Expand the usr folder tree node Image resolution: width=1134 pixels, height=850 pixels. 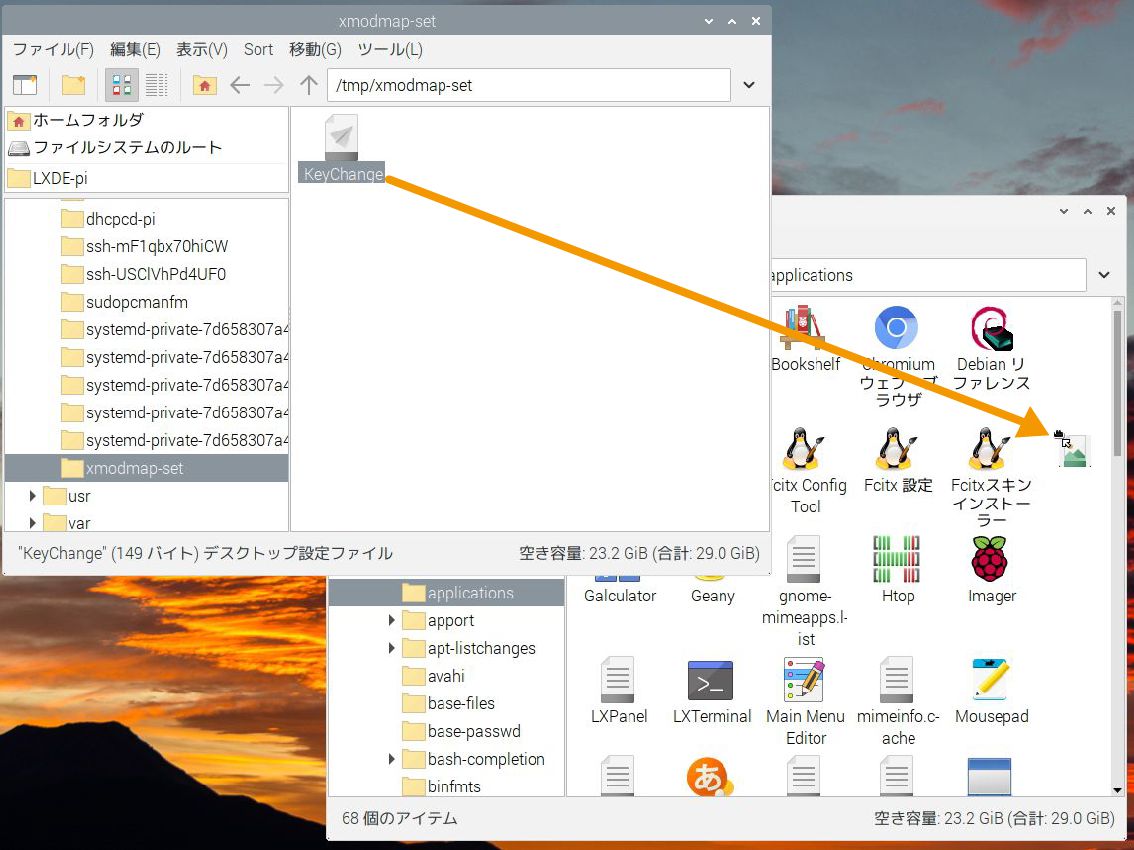pos(33,496)
